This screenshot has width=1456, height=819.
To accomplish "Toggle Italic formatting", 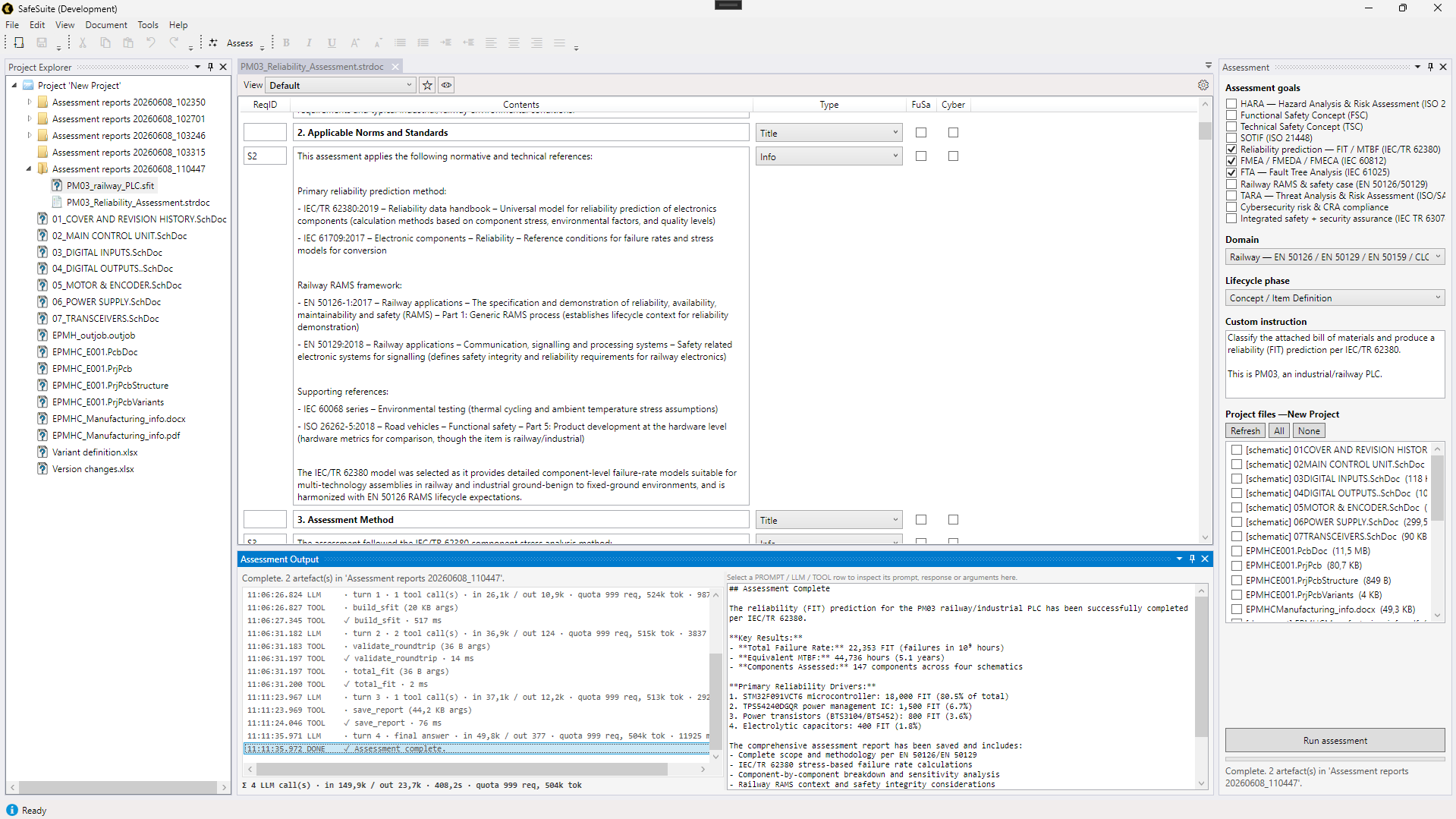I will point(309,43).
